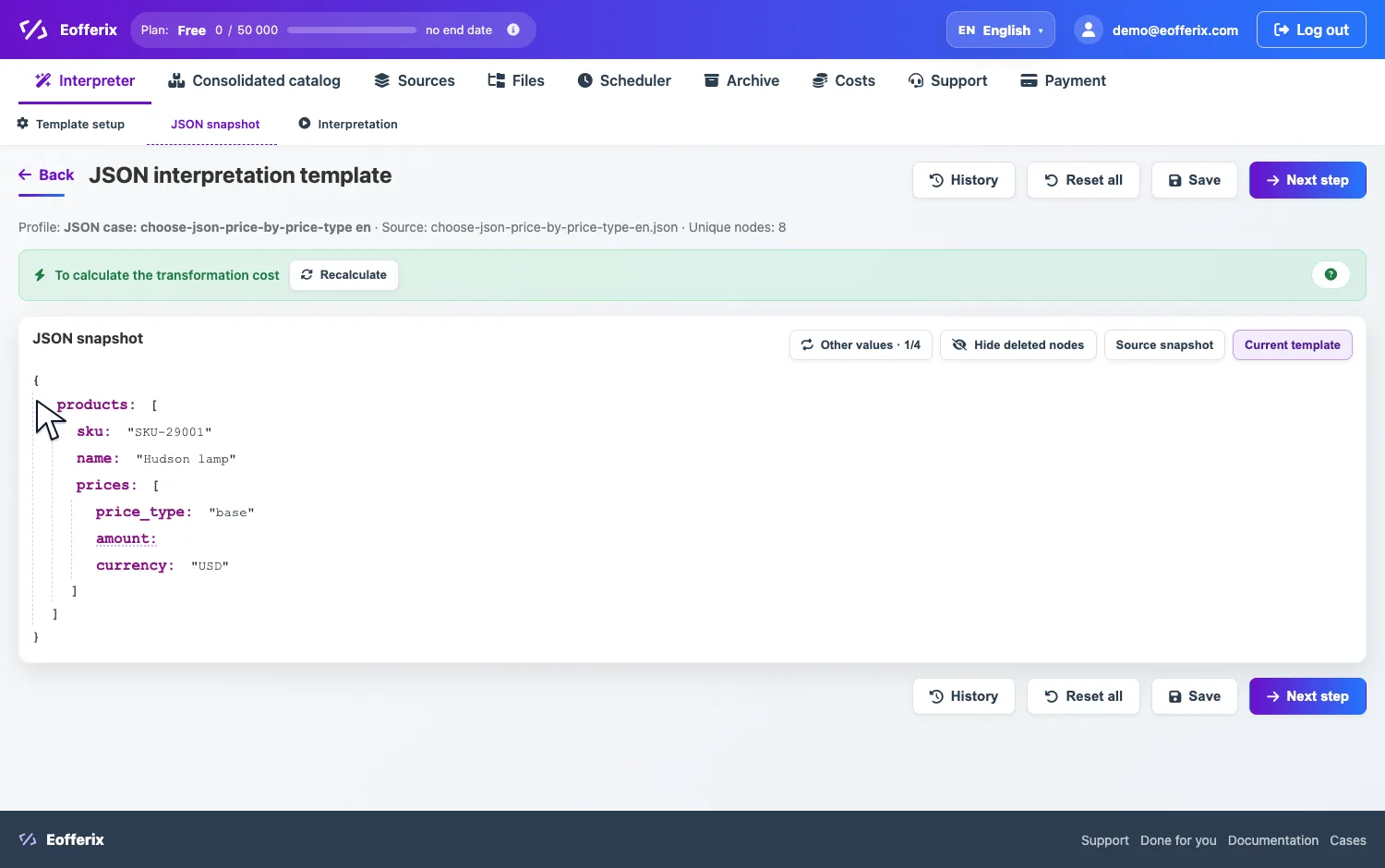
Task: Switch to Current template view
Action: coord(1293,345)
